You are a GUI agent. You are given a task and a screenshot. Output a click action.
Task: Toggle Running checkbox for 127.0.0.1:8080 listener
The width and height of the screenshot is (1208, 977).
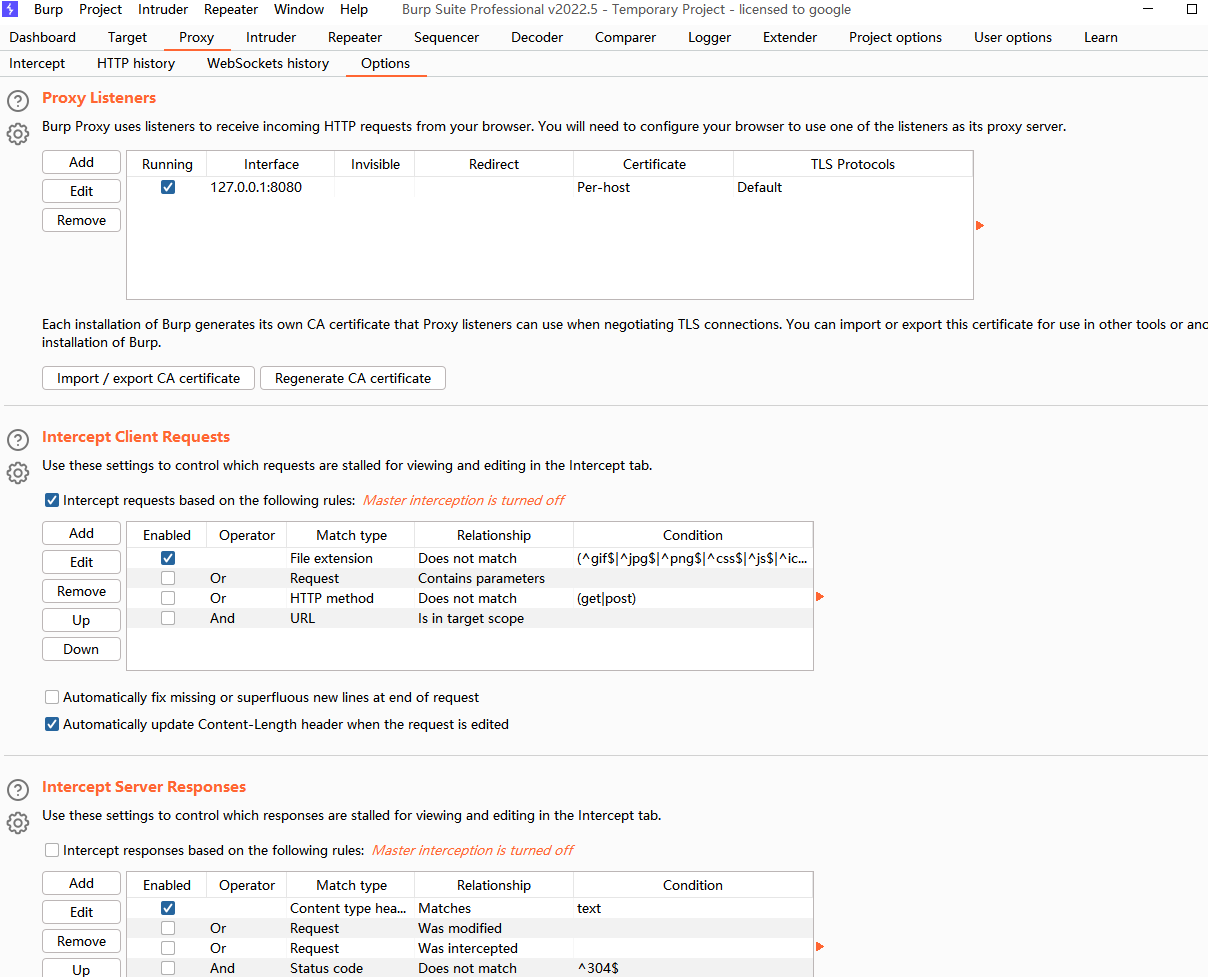[x=168, y=187]
